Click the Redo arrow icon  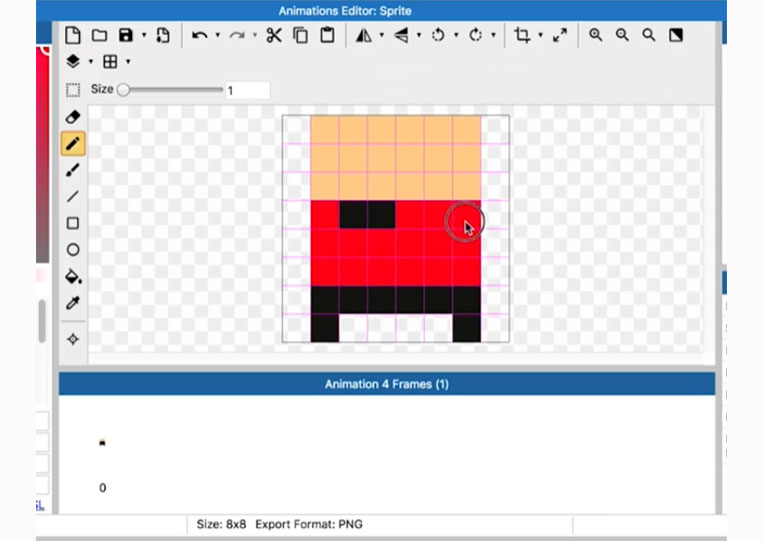click(x=237, y=35)
